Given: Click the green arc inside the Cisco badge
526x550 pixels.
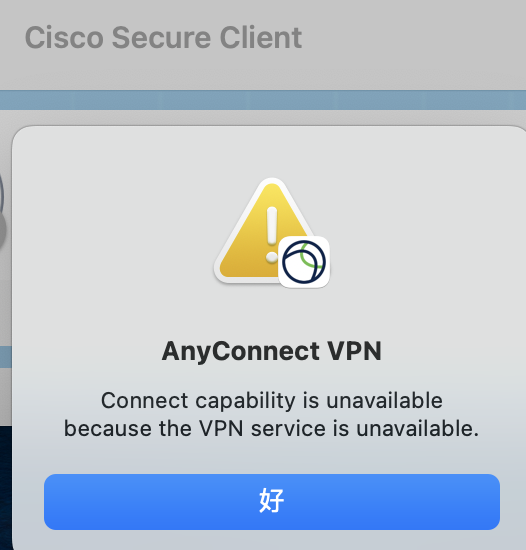Looking at the screenshot, I should point(309,256).
